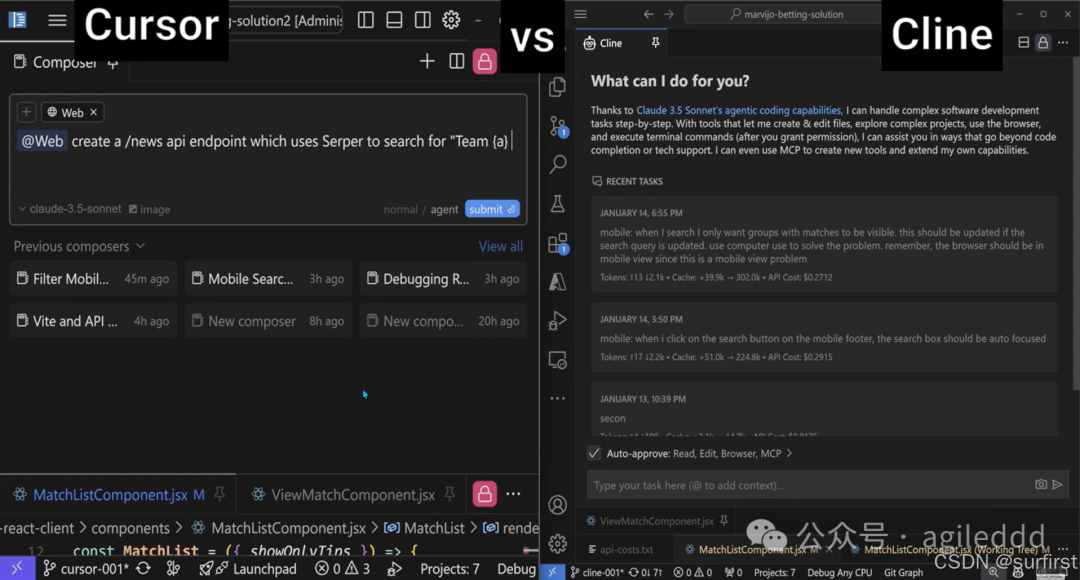Show additional views ellipsis in activity bar

pyautogui.click(x=558, y=398)
